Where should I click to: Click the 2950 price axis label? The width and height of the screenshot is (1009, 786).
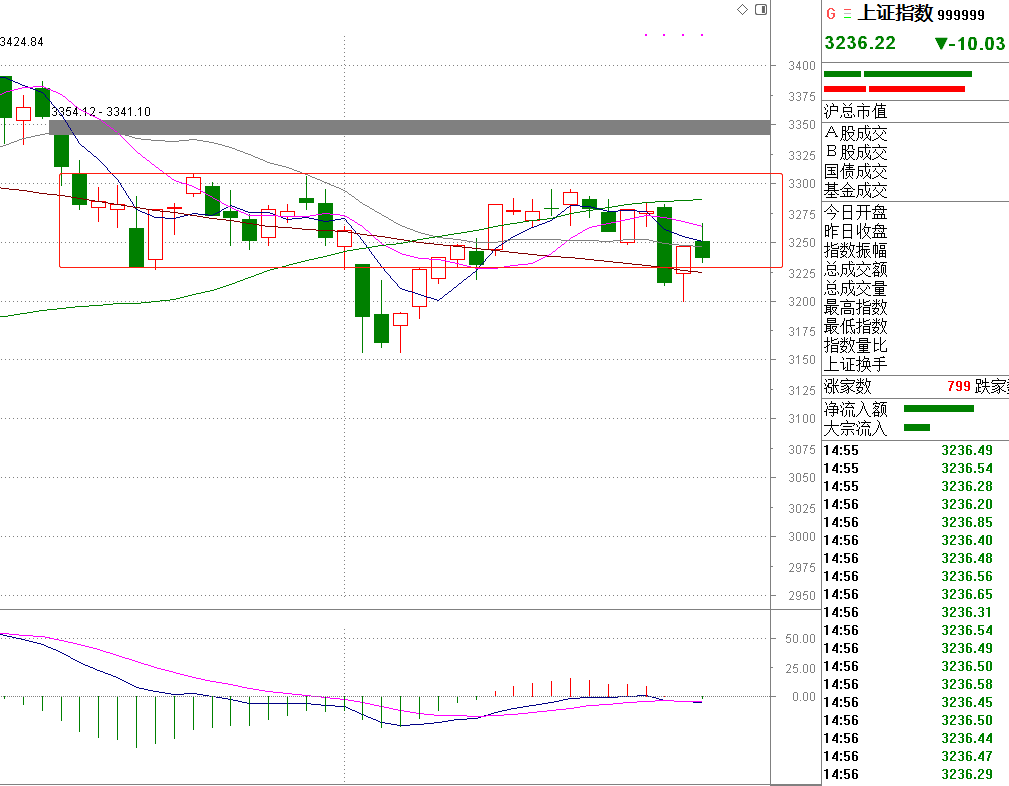(802, 596)
